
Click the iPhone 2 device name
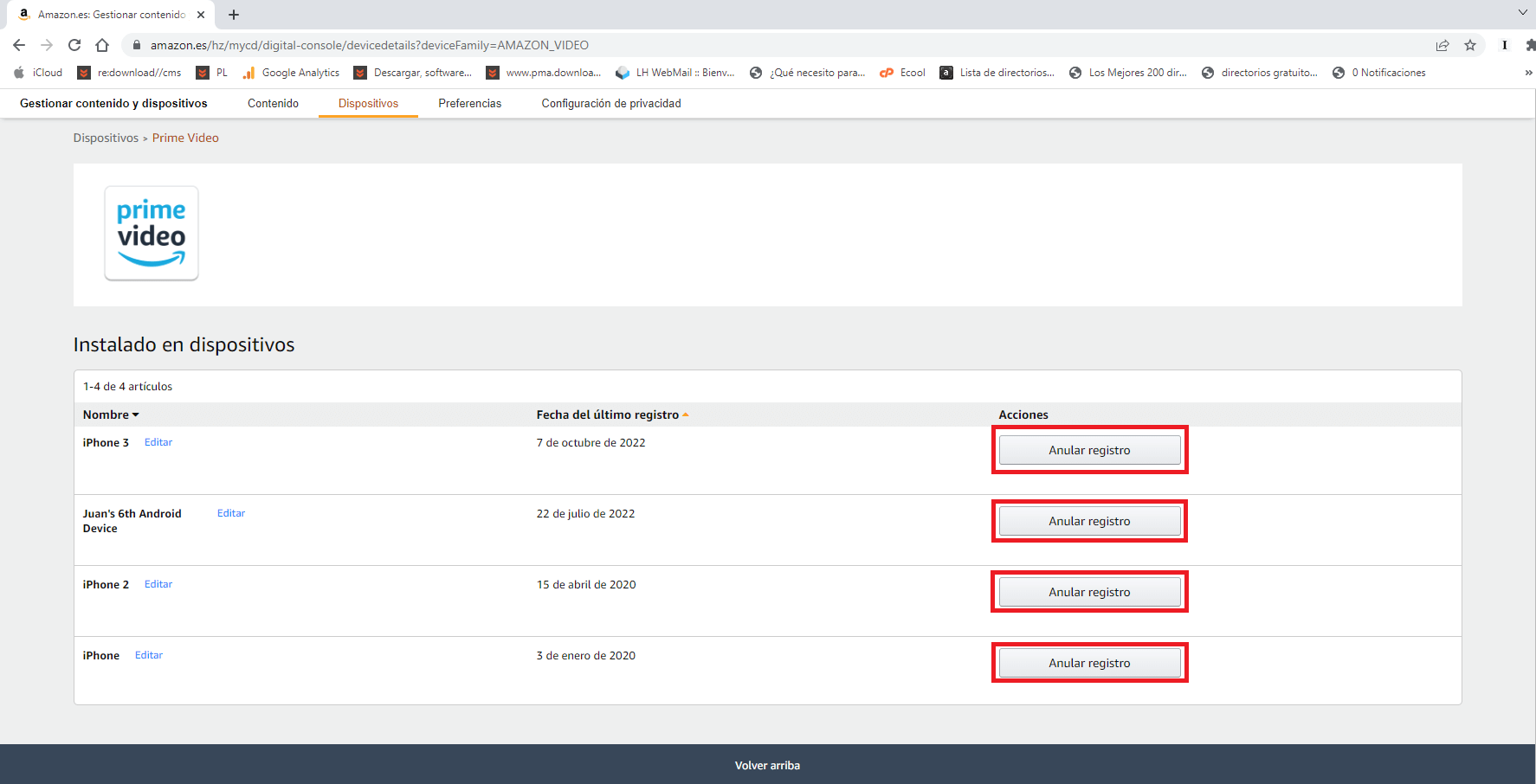click(x=106, y=584)
